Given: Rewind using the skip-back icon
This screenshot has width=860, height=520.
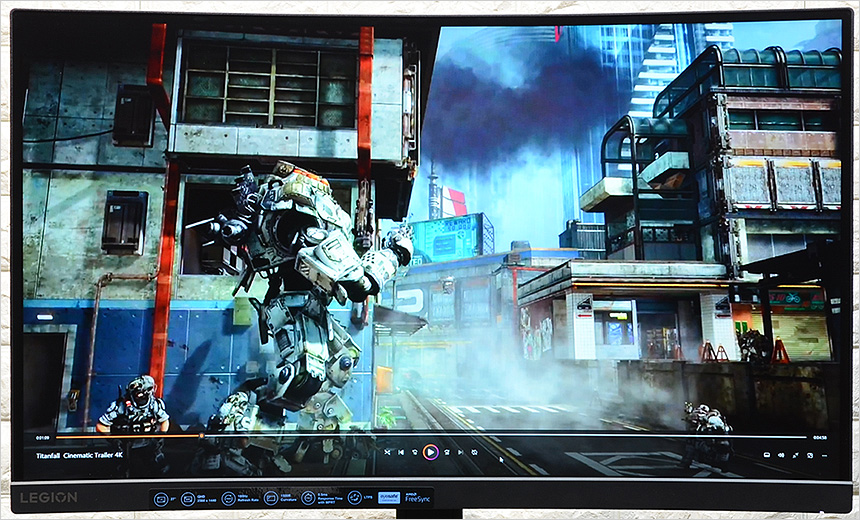Looking at the screenshot, I should 416,452.
